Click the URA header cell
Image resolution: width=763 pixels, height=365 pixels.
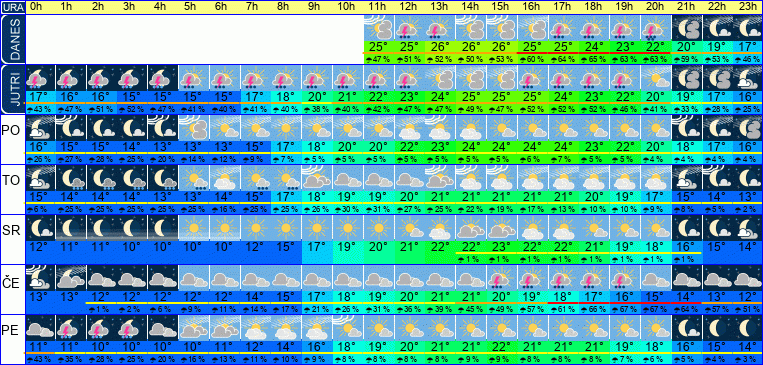click(12, 7)
